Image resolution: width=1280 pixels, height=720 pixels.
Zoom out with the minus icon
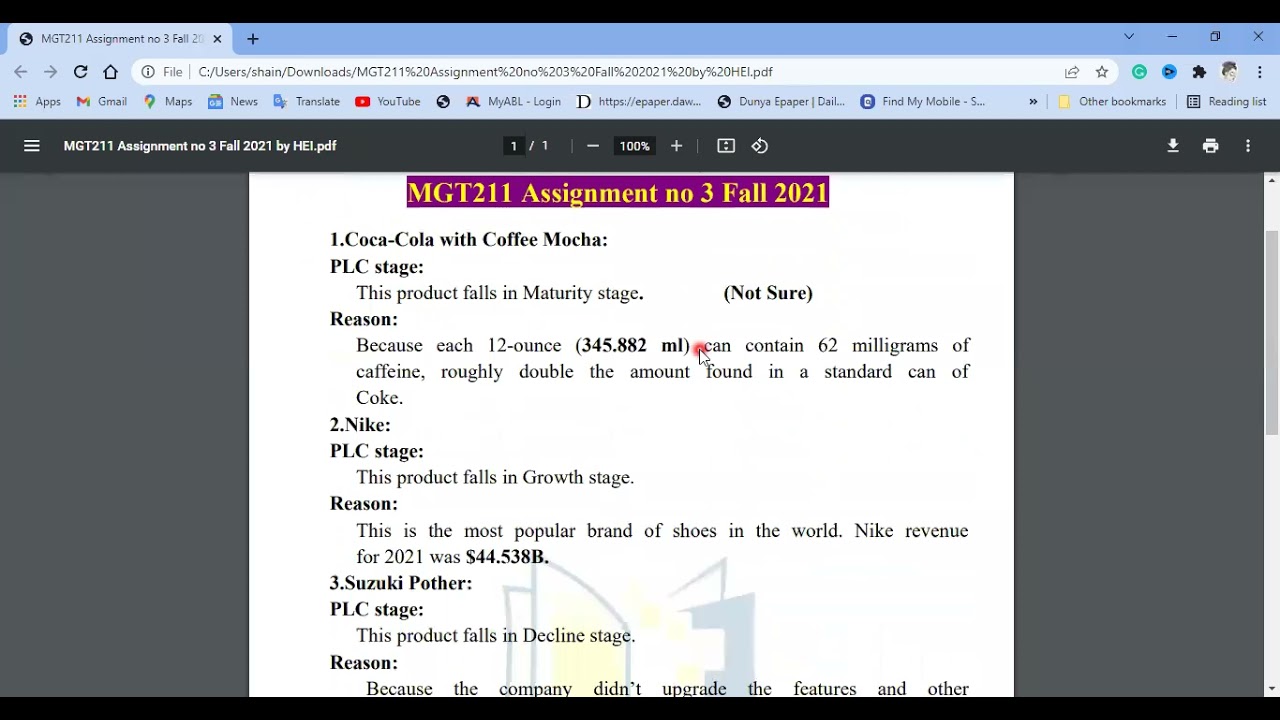593,146
